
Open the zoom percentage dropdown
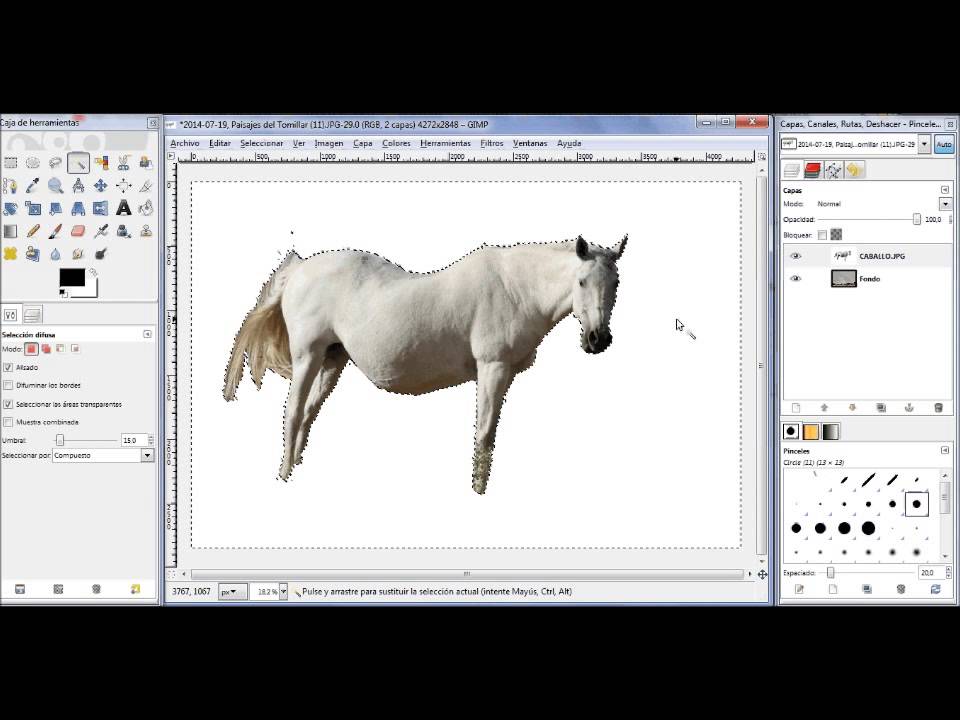pos(283,591)
